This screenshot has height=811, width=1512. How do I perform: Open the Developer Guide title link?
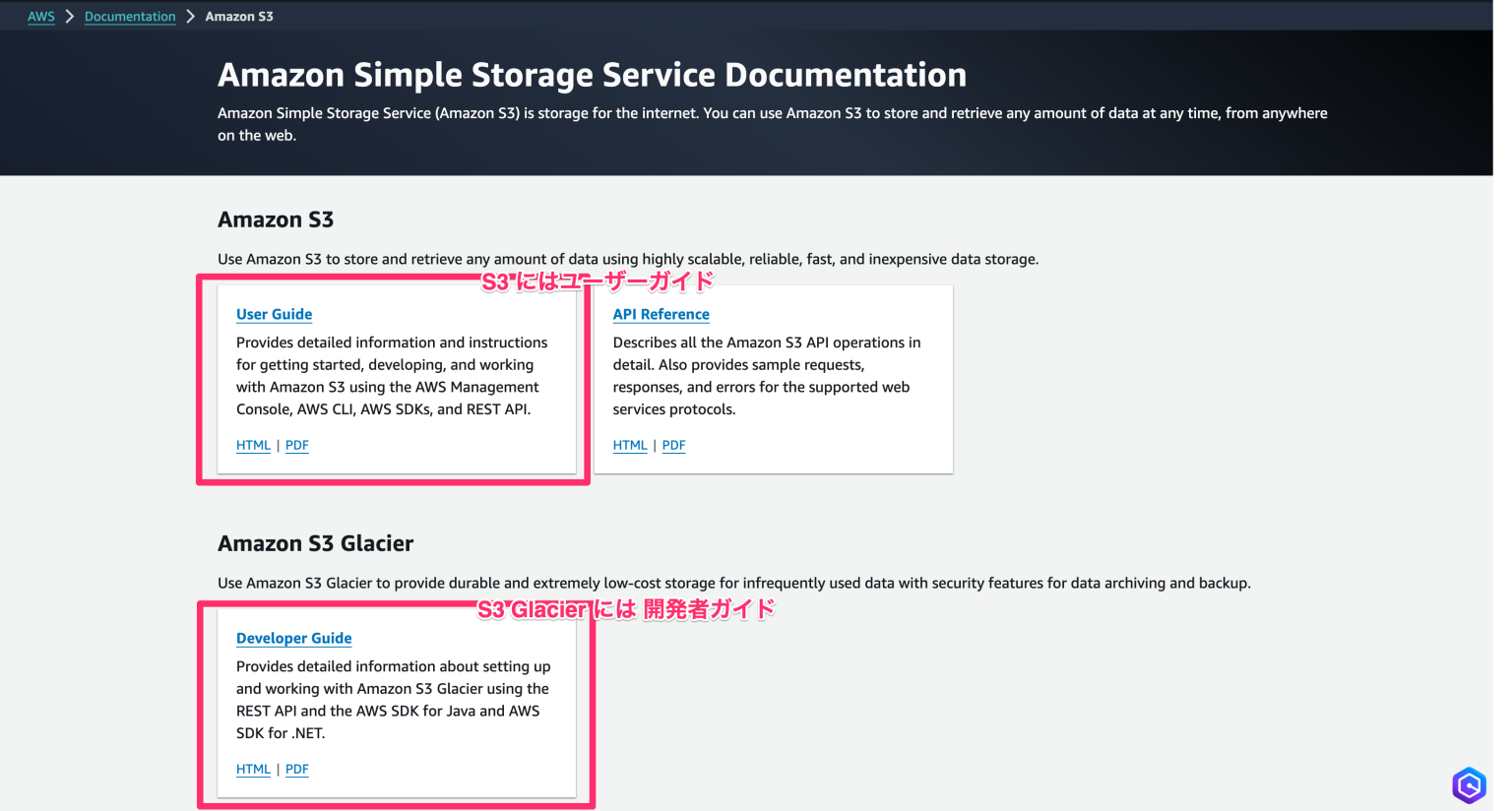[293, 638]
